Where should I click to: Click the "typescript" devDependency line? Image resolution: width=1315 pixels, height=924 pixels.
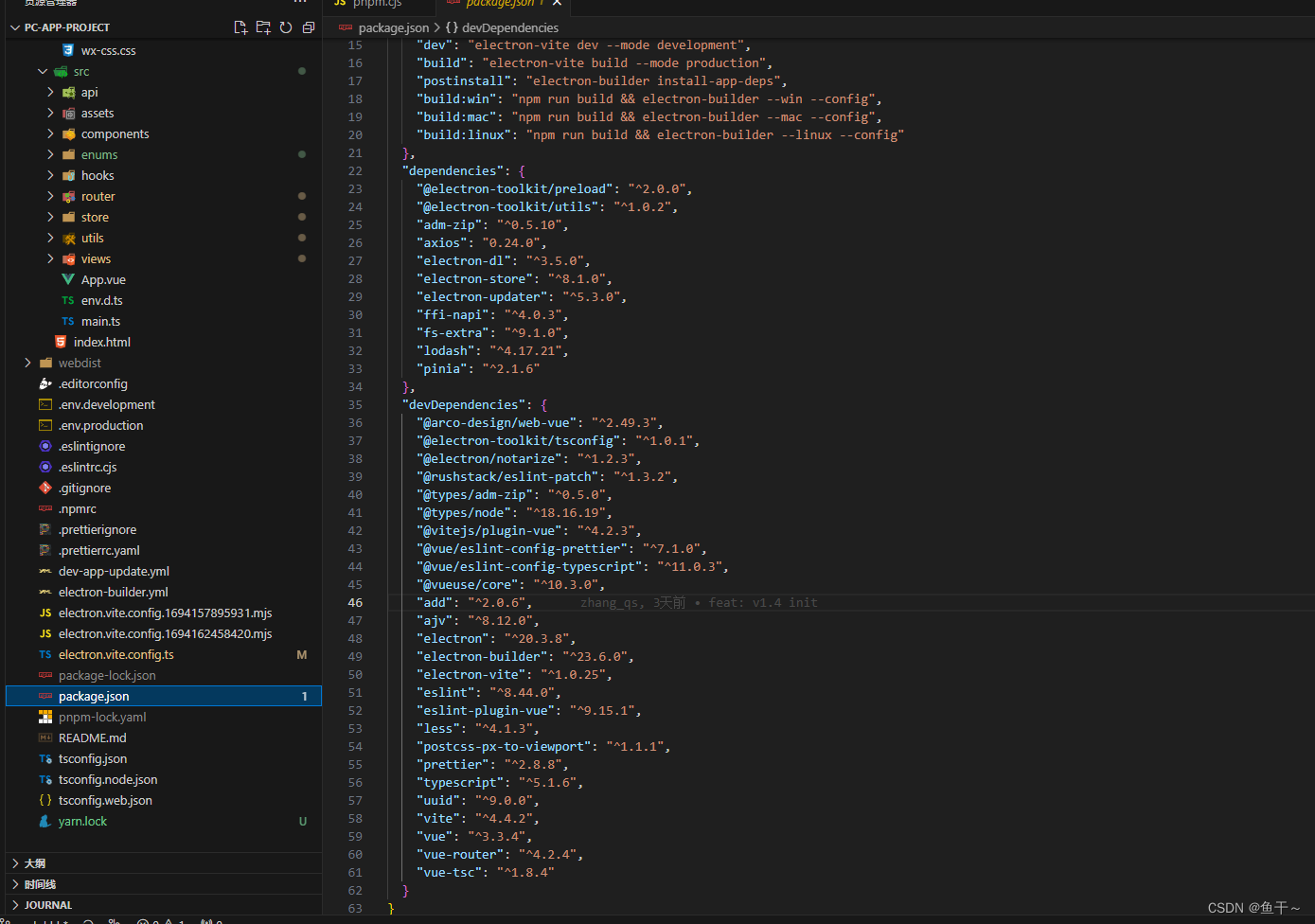(x=500, y=782)
